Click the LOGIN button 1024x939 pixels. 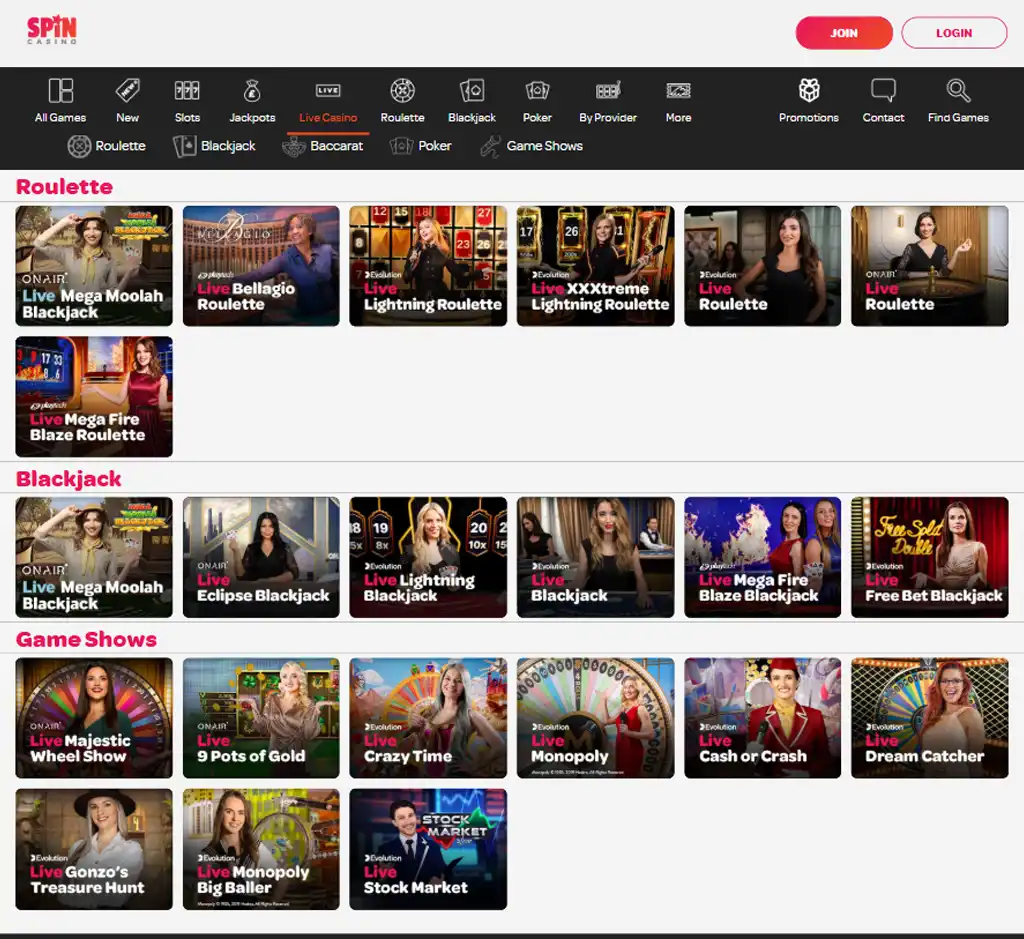(x=954, y=33)
